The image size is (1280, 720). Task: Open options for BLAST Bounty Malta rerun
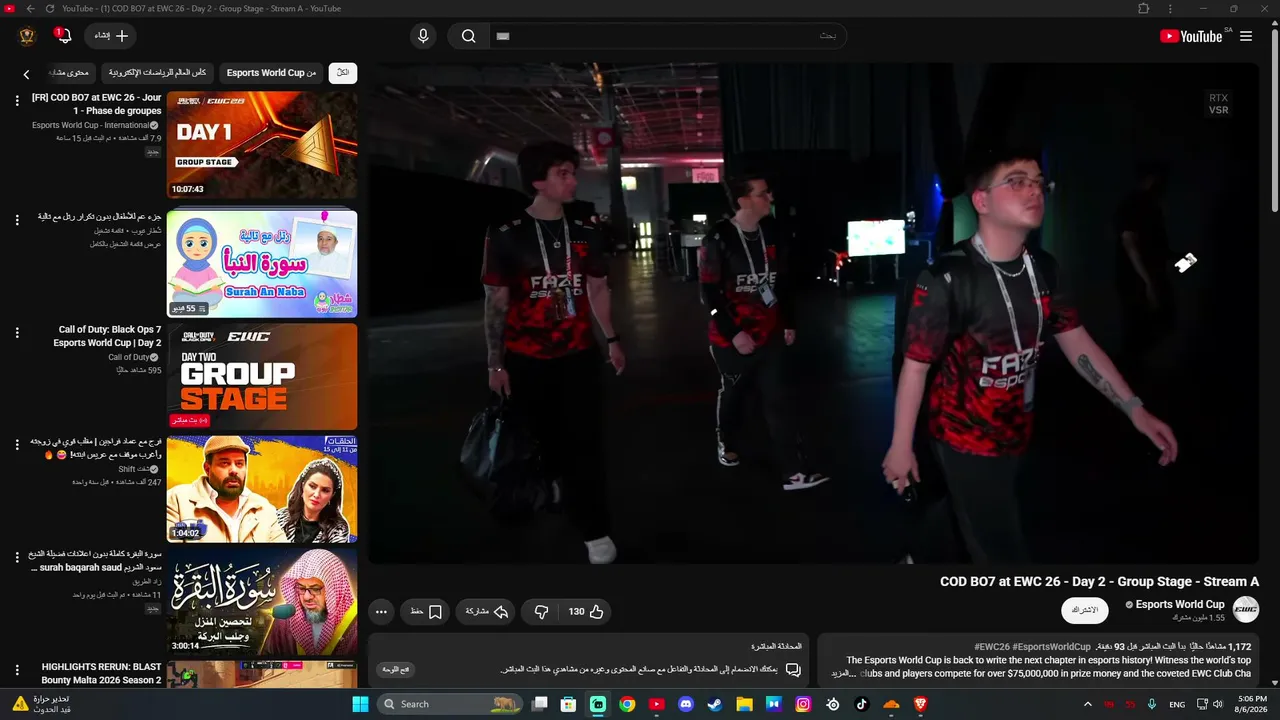pos(16,669)
